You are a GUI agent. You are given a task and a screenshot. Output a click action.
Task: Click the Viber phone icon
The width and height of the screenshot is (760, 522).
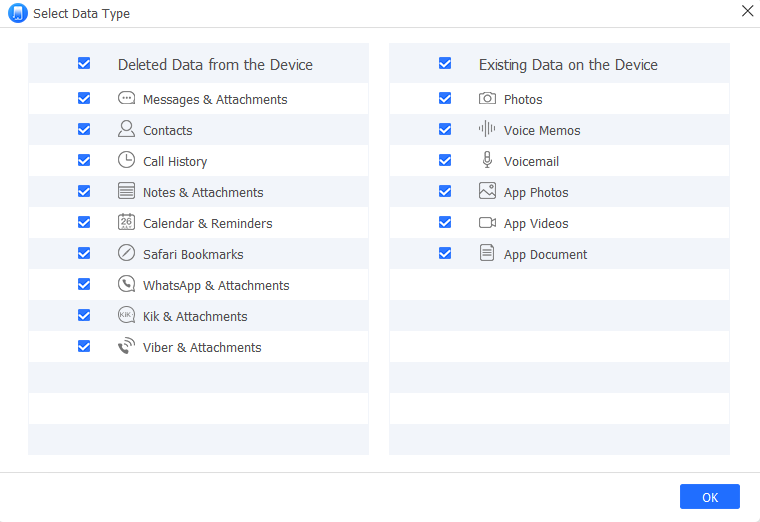click(x=127, y=346)
